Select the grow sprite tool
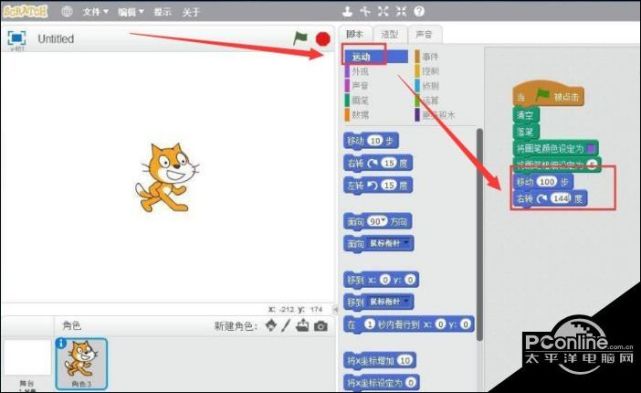This screenshot has width=641, height=393. pos(383,11)
